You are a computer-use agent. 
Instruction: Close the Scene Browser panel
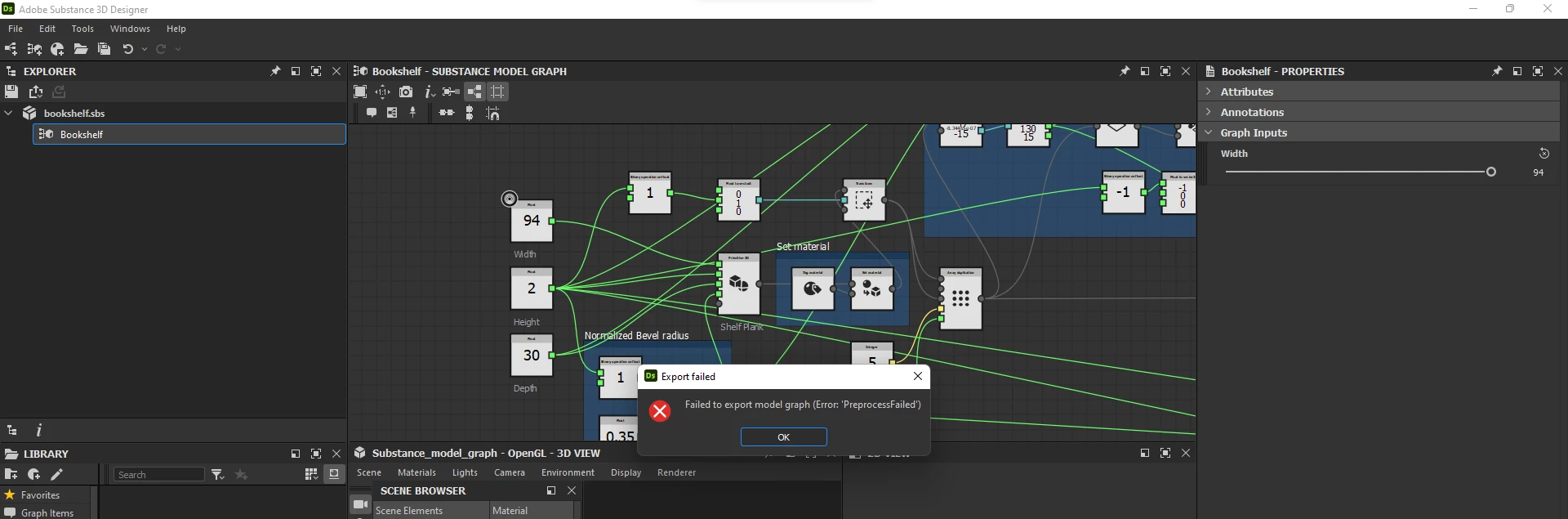point(572,490)
